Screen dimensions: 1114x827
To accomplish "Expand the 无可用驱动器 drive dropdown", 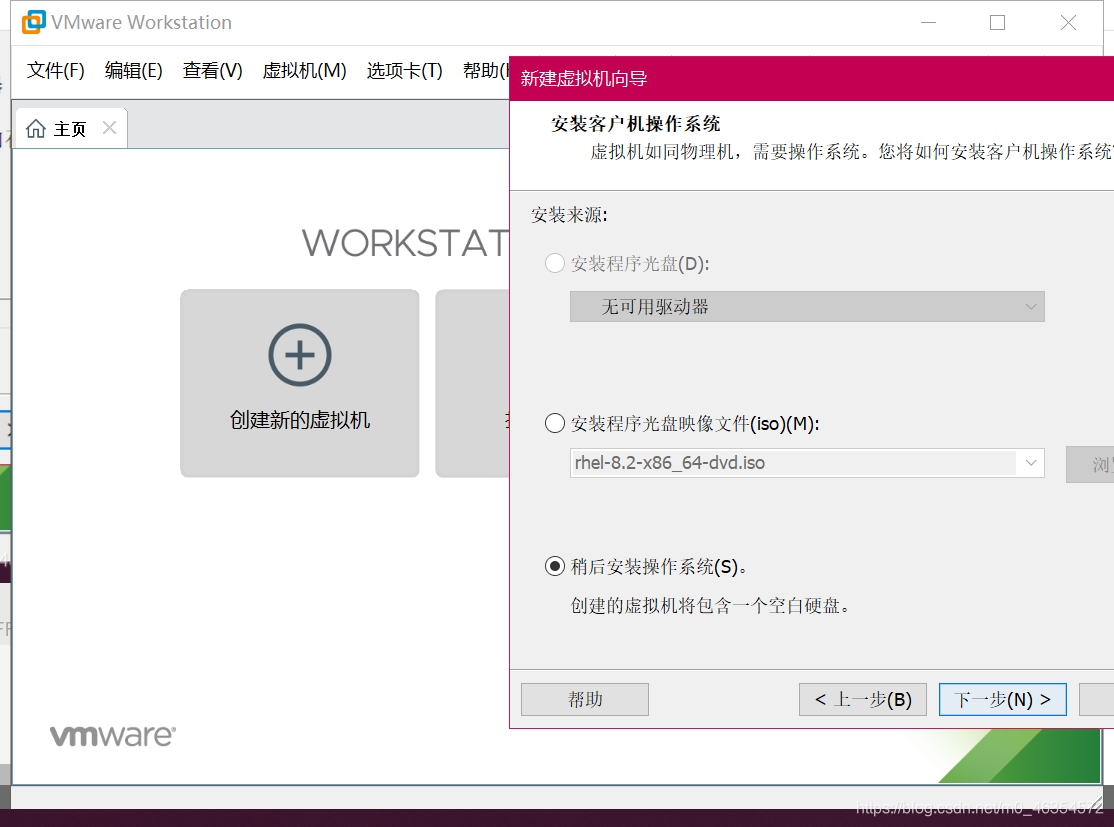I will [x=807, y=307].
